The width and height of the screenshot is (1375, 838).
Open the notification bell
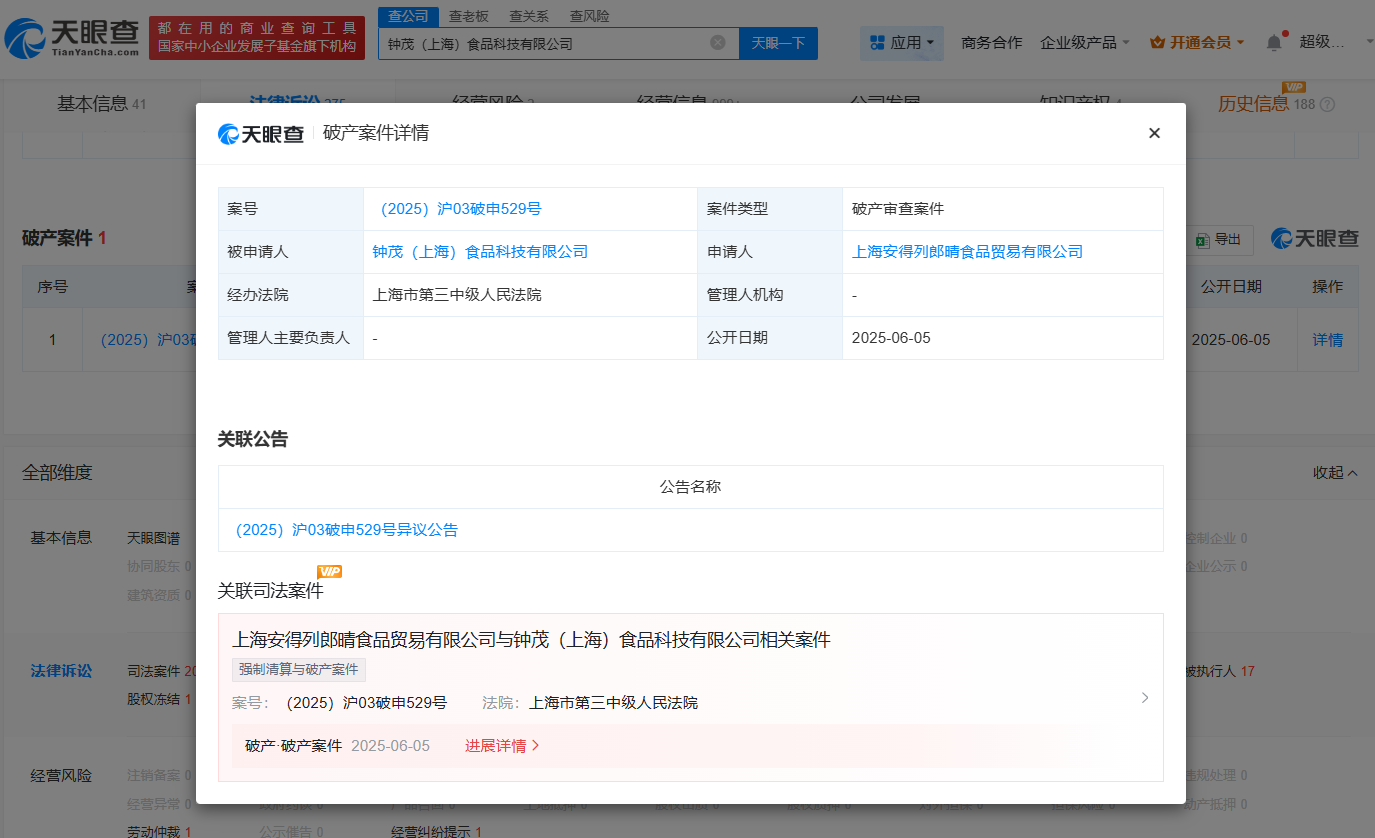click(x=1273, y=43)
